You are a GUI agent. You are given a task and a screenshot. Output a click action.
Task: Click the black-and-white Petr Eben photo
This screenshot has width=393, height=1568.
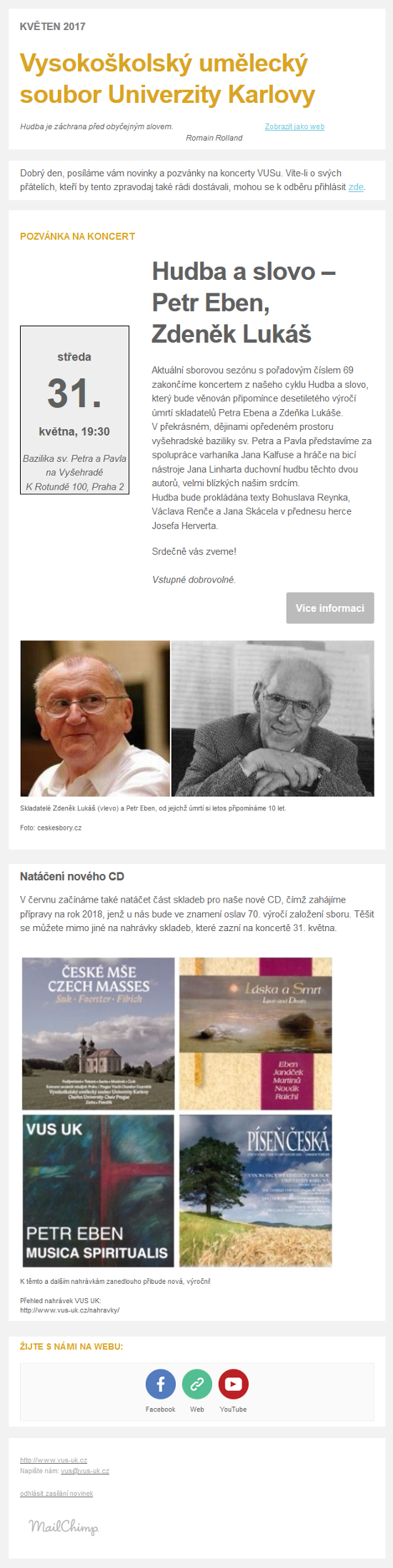pos(272,718)
